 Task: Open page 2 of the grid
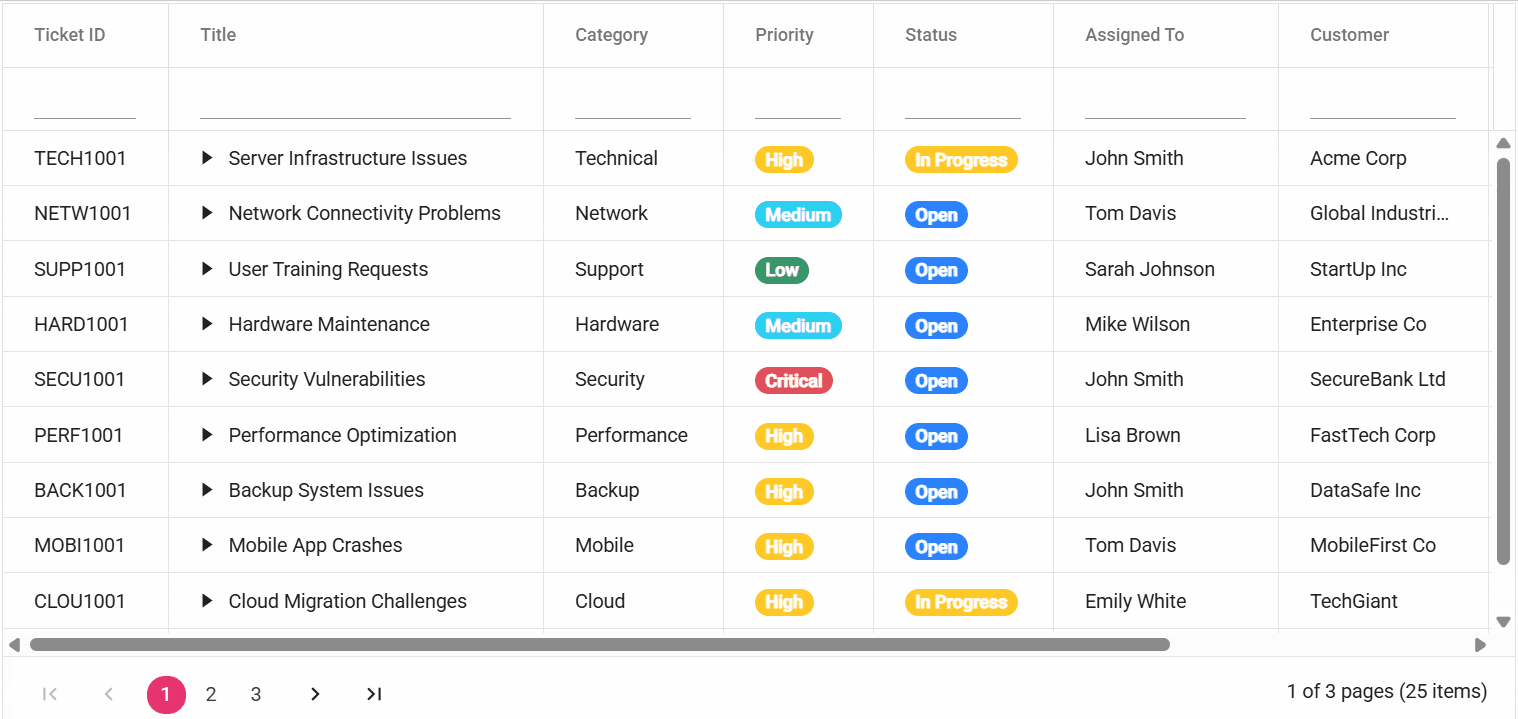210,693
